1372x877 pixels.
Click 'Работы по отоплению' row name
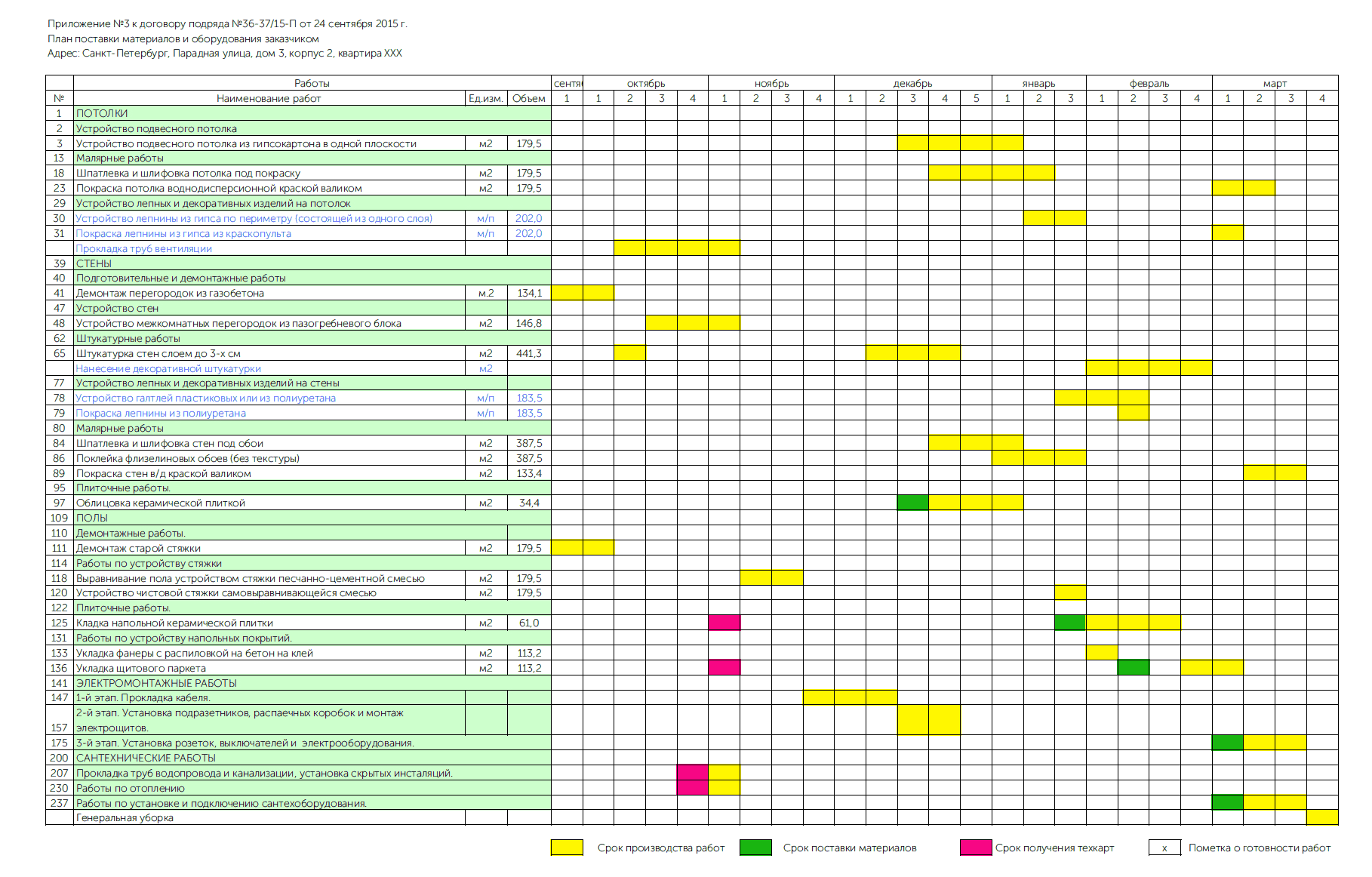pyautogui.click(x=131, y=788)
